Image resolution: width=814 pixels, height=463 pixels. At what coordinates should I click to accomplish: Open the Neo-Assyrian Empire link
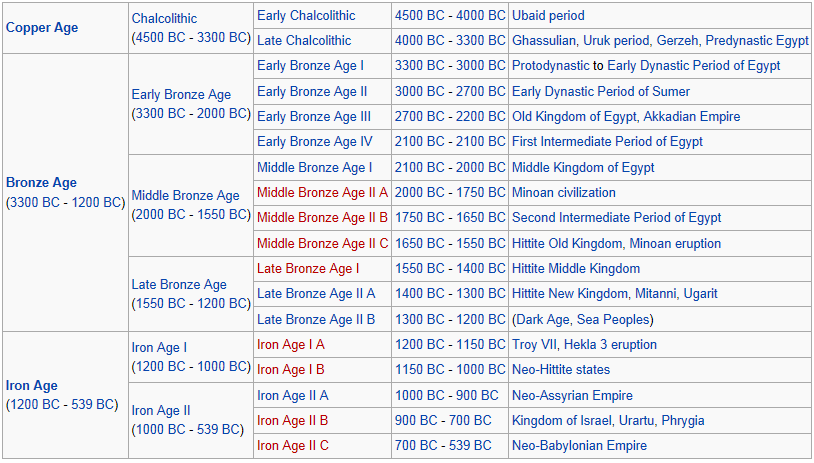click(572, 396)
